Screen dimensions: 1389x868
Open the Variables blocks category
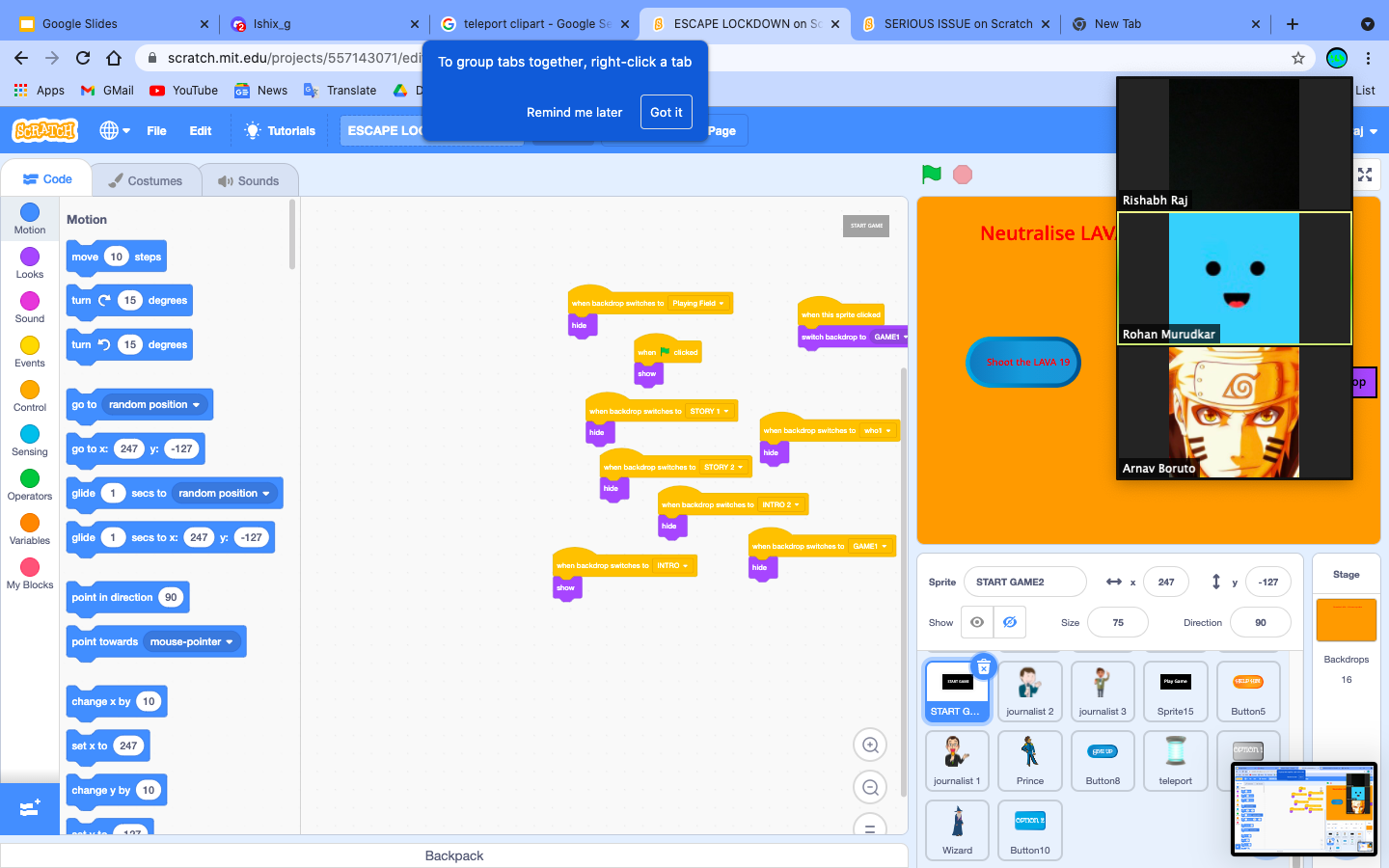click(30, 529)
